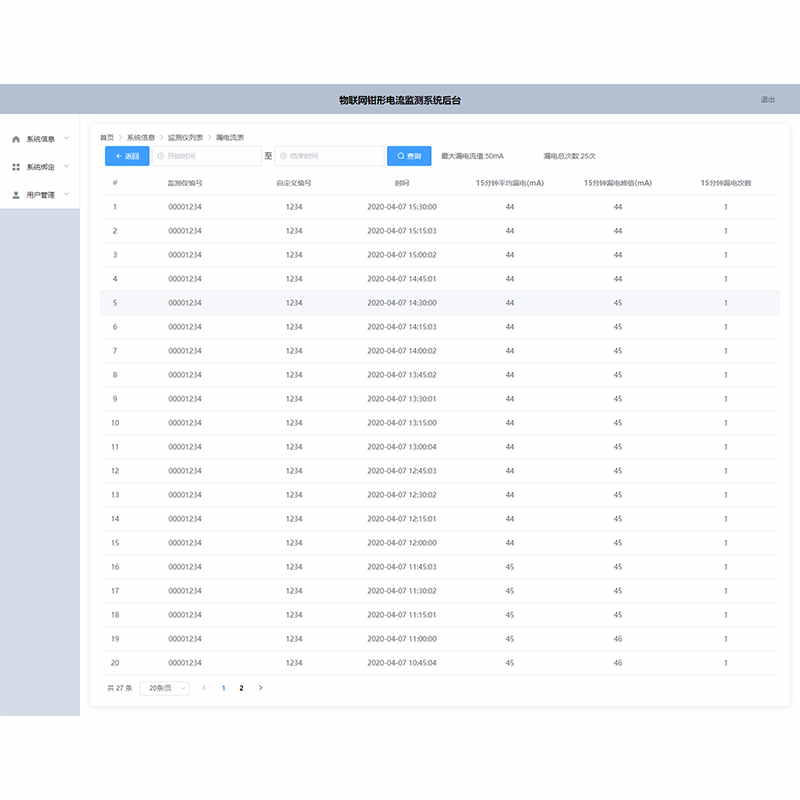800x800 pixels.
Task: Click the 退出 logout link
Action: coord(767,100)
